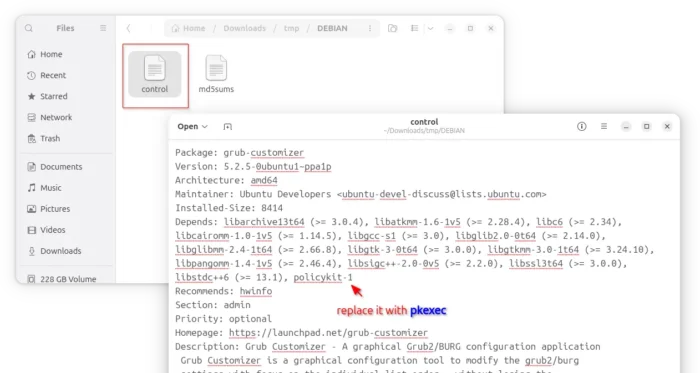Go back using the Files back arrow
The height and width of the screenshot is (373, 700).
click(x=128, y=28)
